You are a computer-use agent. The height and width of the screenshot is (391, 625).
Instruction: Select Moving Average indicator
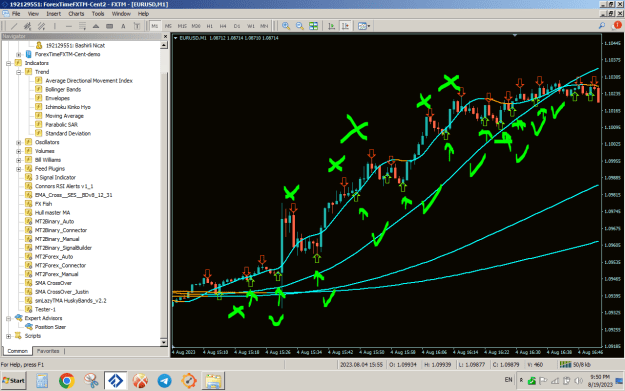point(64,116)
